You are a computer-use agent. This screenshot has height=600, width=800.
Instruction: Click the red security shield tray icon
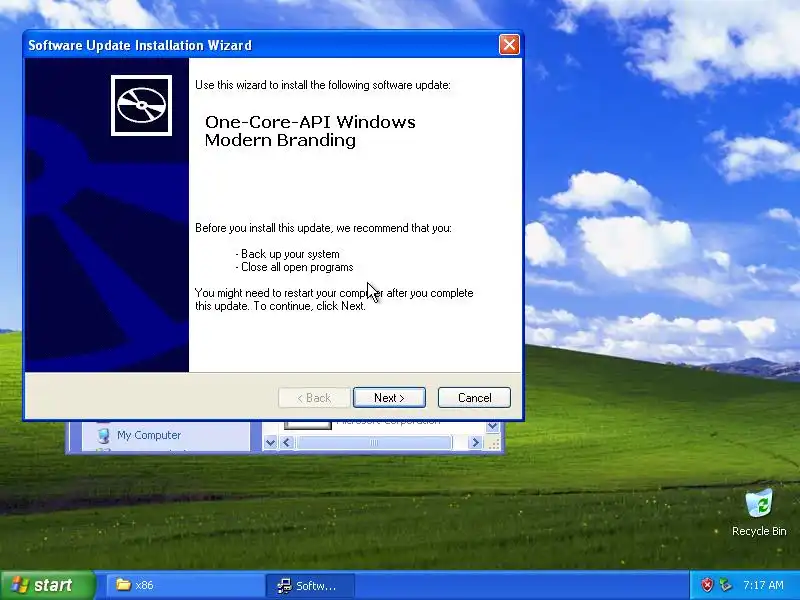pyautogui.click(x=707, y=585)
